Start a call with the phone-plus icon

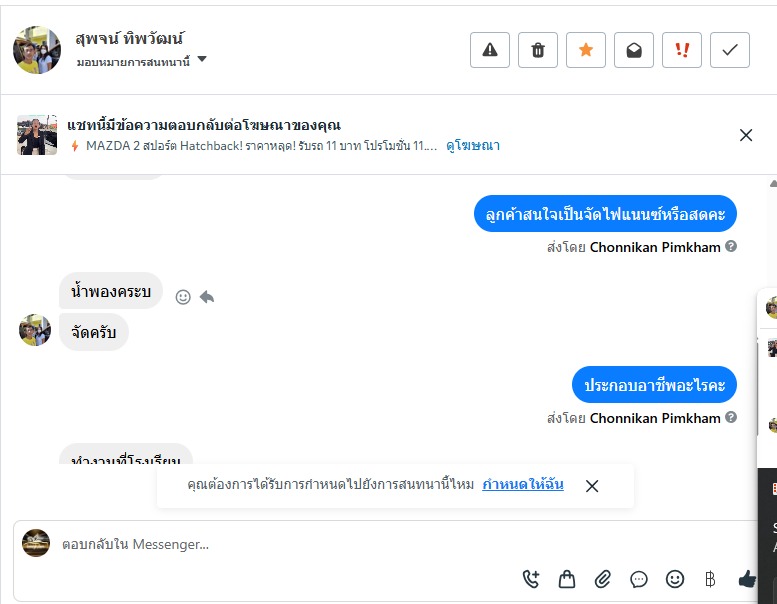point(531,578)
